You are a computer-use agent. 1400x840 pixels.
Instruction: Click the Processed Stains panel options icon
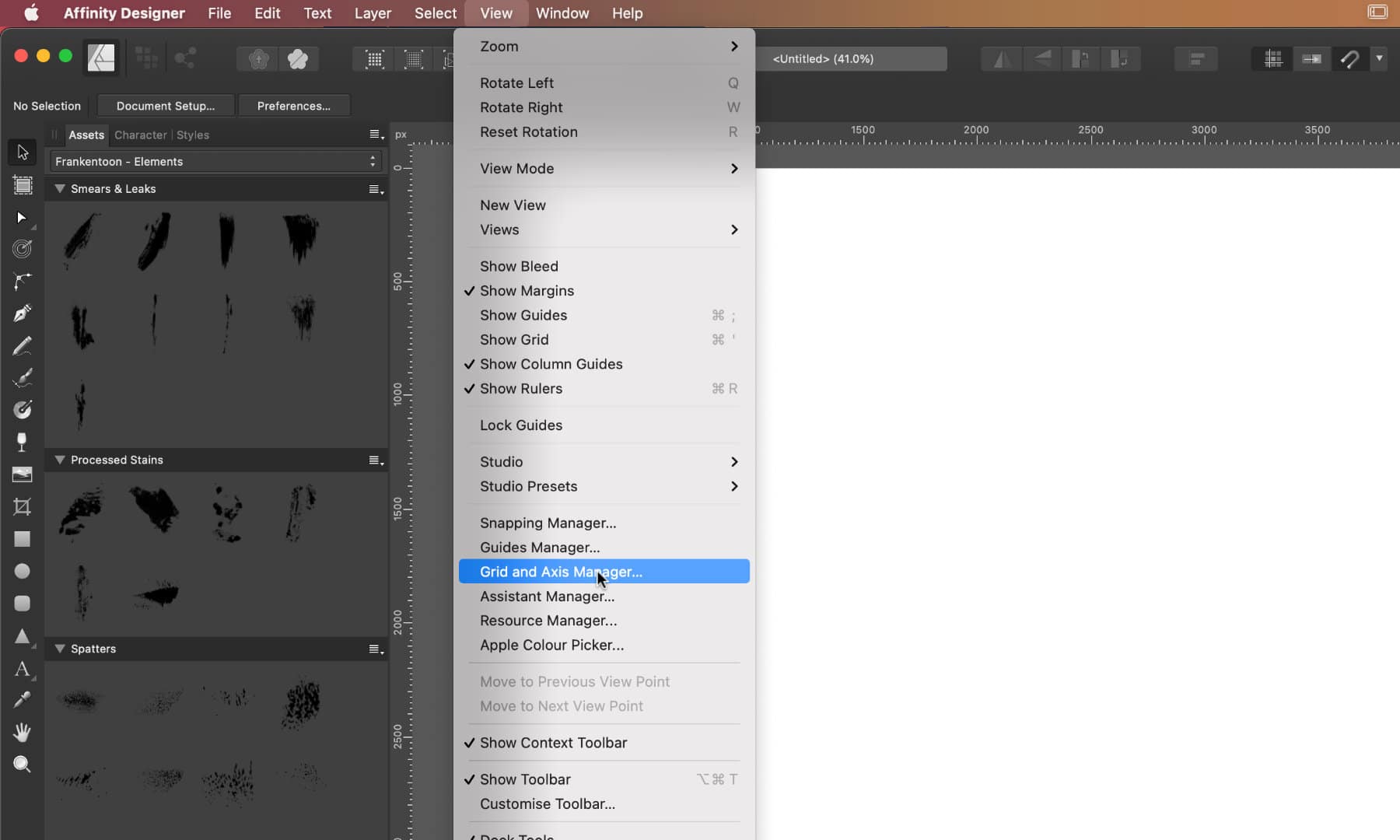tap(376, 460)
